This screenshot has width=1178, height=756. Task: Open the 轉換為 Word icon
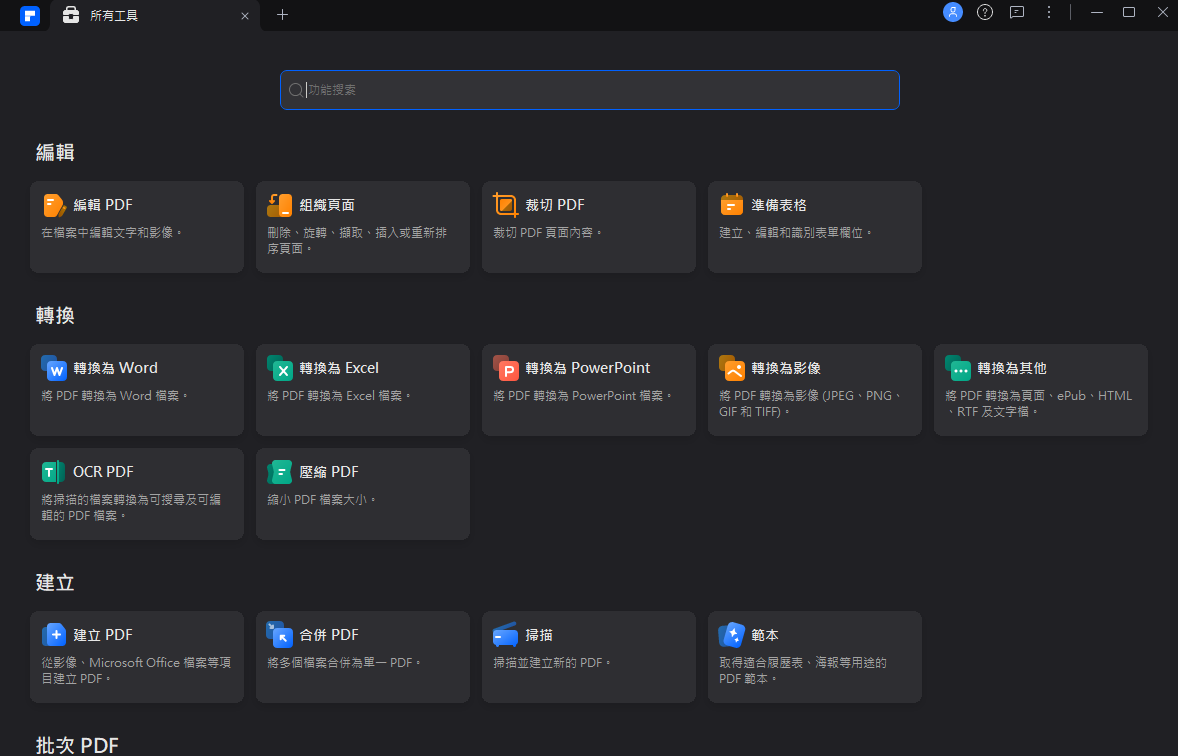[x=54, y=368]
